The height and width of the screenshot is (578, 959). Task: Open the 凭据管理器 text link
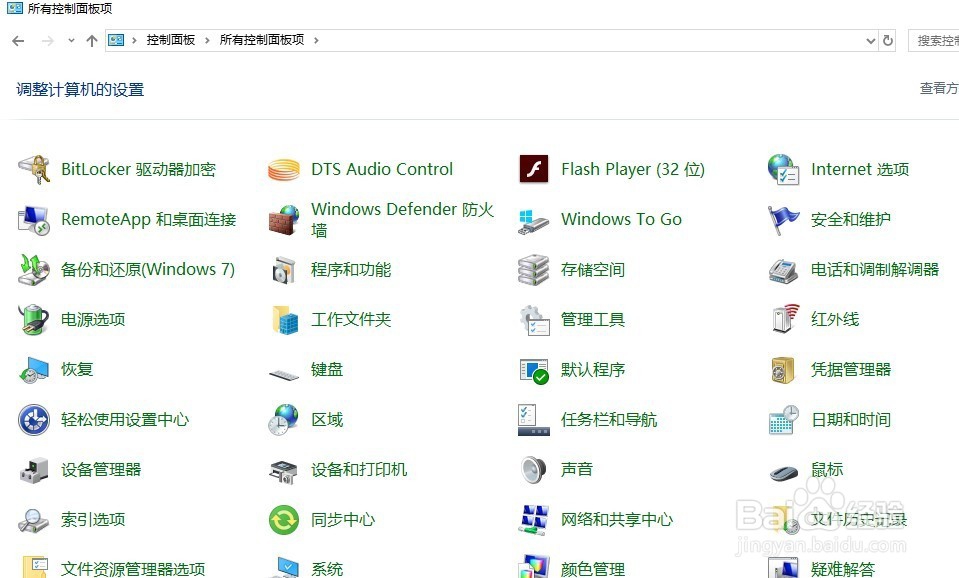tap(851, 369)
